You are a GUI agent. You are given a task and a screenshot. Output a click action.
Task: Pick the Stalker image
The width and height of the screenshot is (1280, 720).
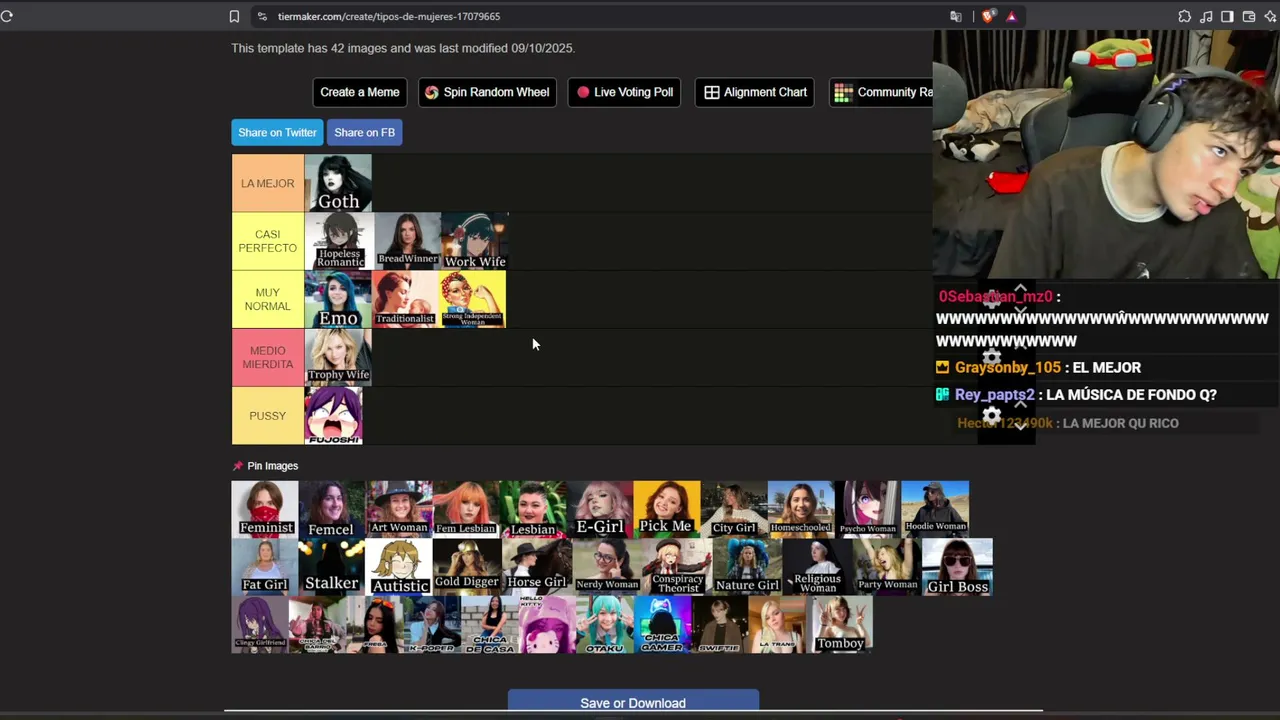(331, 567)
